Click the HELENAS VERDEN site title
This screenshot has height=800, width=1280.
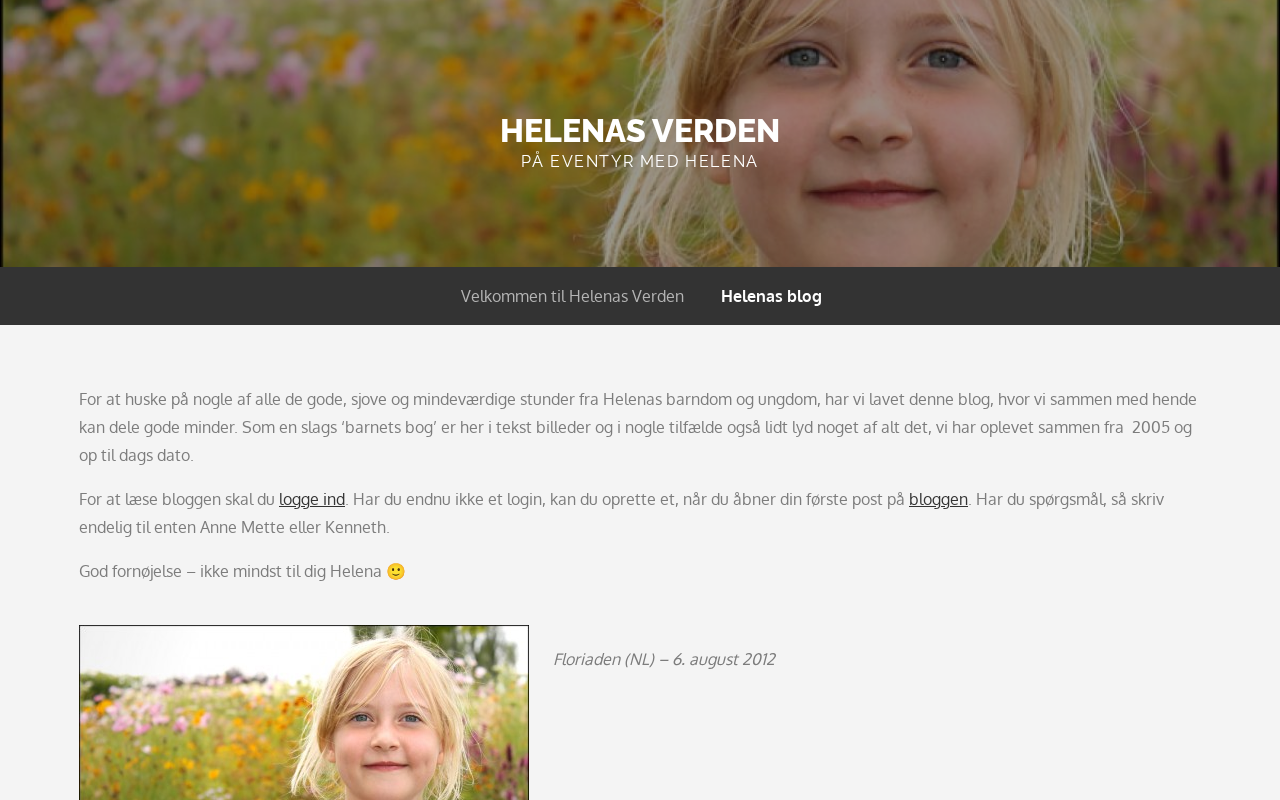click(640, 131)
